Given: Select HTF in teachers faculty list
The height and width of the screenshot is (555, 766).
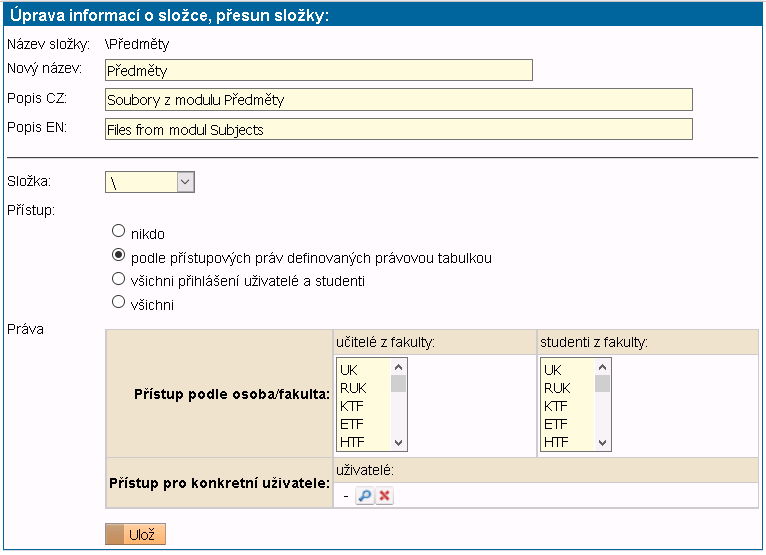Looking at the screenshot, I should click(x=362, y=442).
